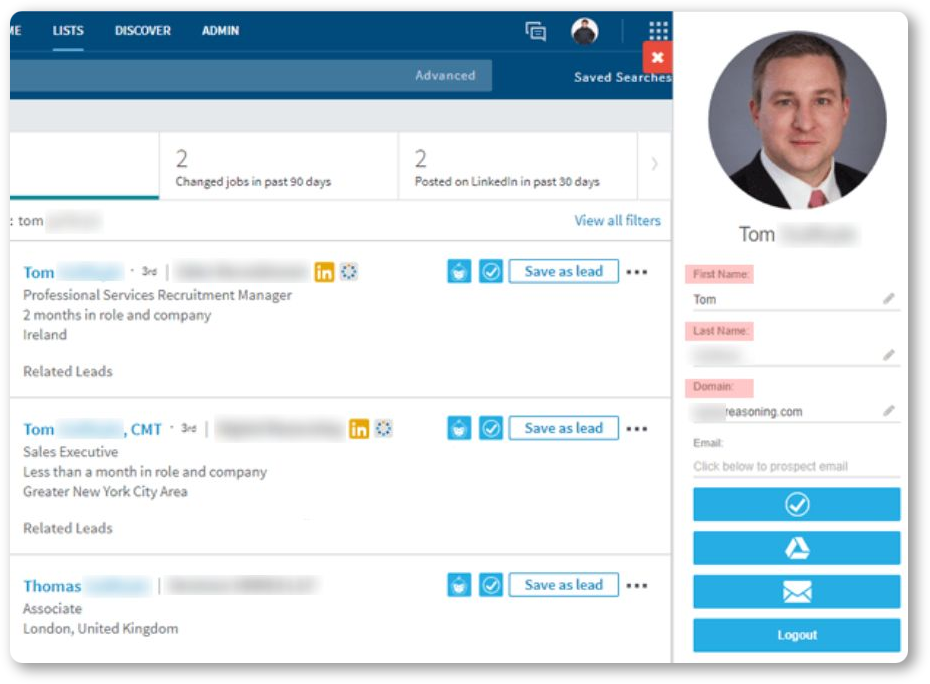The height and width of the screenshot is (684, 930).
Task: Click the checkmark verify icon on first Tom row
Action: tap(491, 272)
